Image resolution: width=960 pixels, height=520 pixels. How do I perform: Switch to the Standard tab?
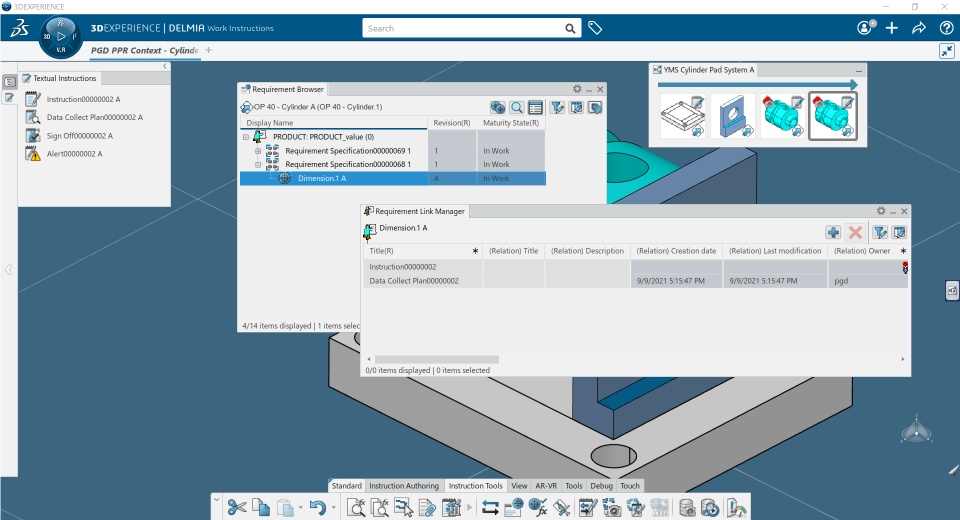[x=347, y=486]
